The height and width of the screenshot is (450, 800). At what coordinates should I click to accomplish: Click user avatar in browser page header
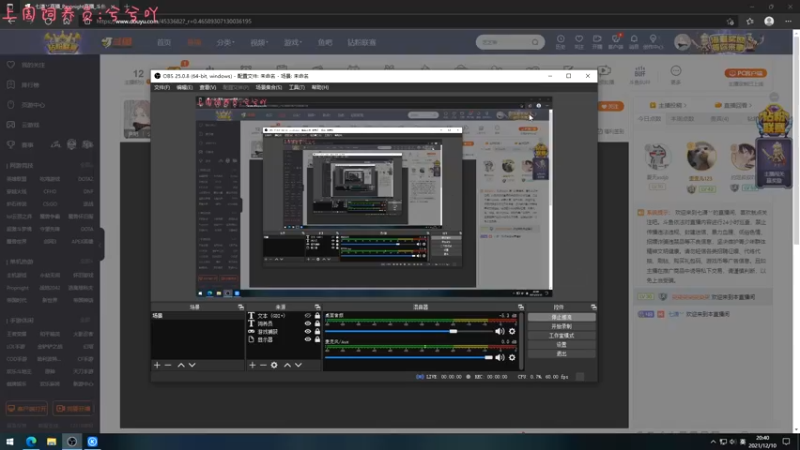click(x=682, y=42)
